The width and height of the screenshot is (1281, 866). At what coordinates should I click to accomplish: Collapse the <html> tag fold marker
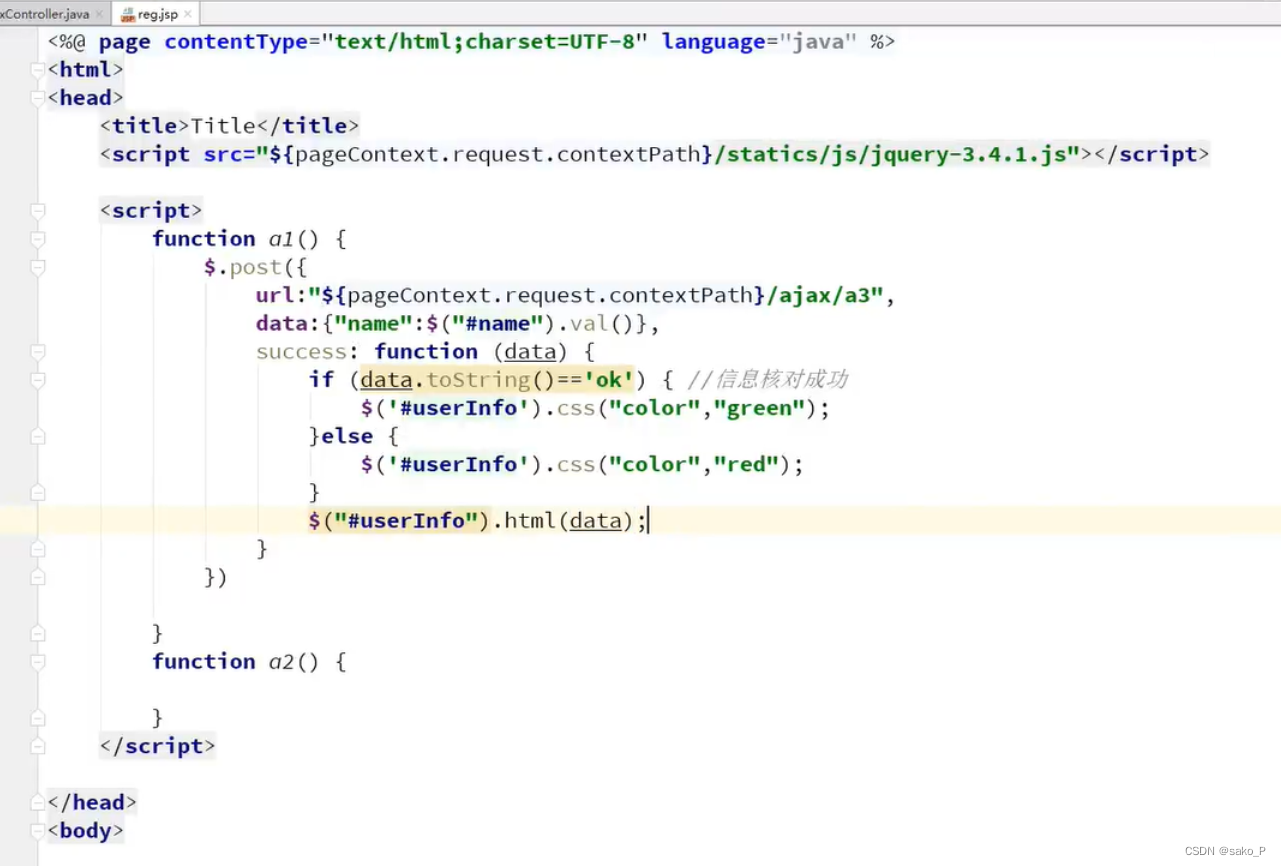click(x=38, y=70)
